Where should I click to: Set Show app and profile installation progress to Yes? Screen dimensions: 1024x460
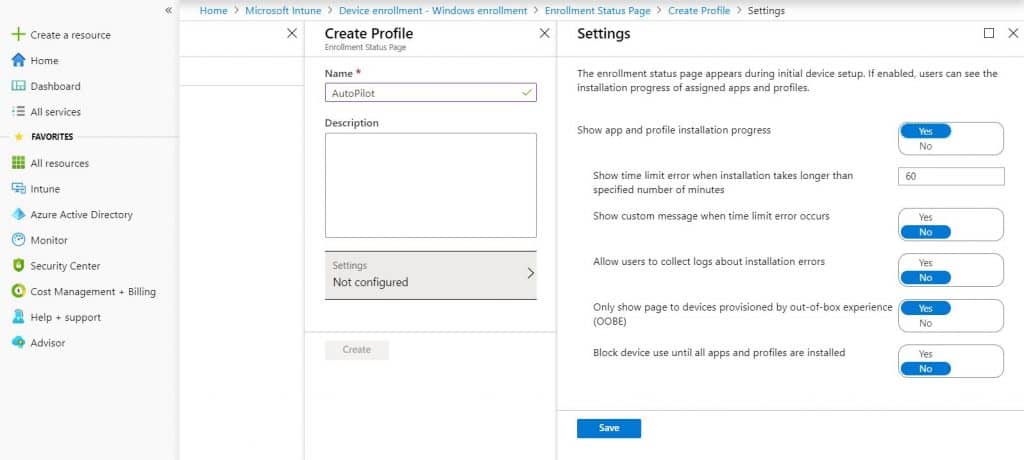pos(925,131)
